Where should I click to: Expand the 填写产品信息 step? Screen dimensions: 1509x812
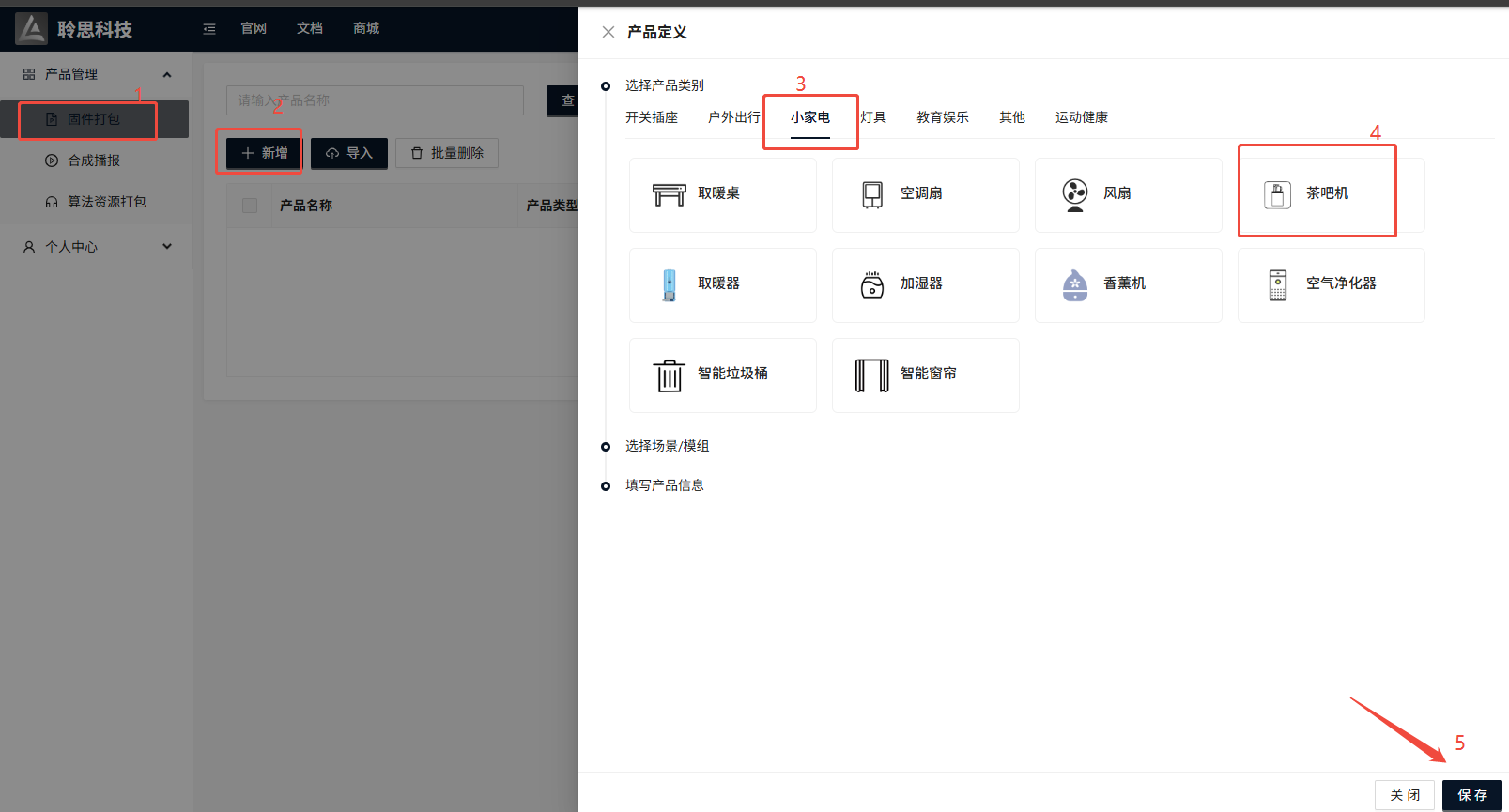pos(665,485)
